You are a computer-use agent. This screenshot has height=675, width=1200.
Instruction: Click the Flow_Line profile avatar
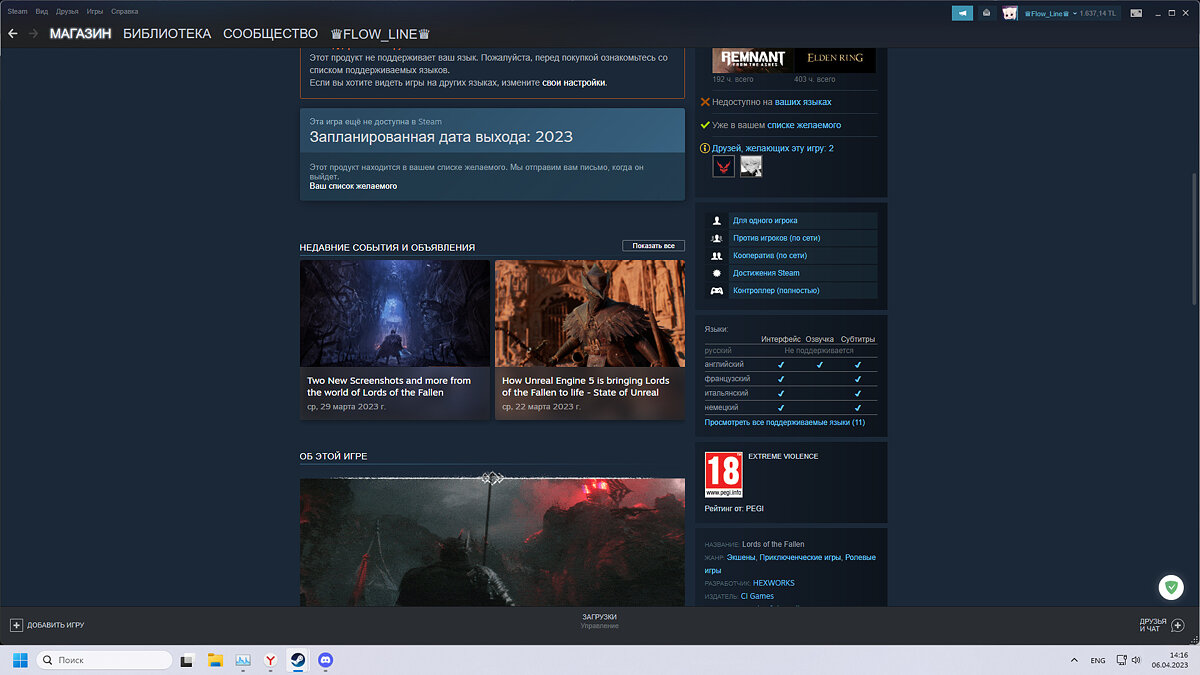[1011, 13]
